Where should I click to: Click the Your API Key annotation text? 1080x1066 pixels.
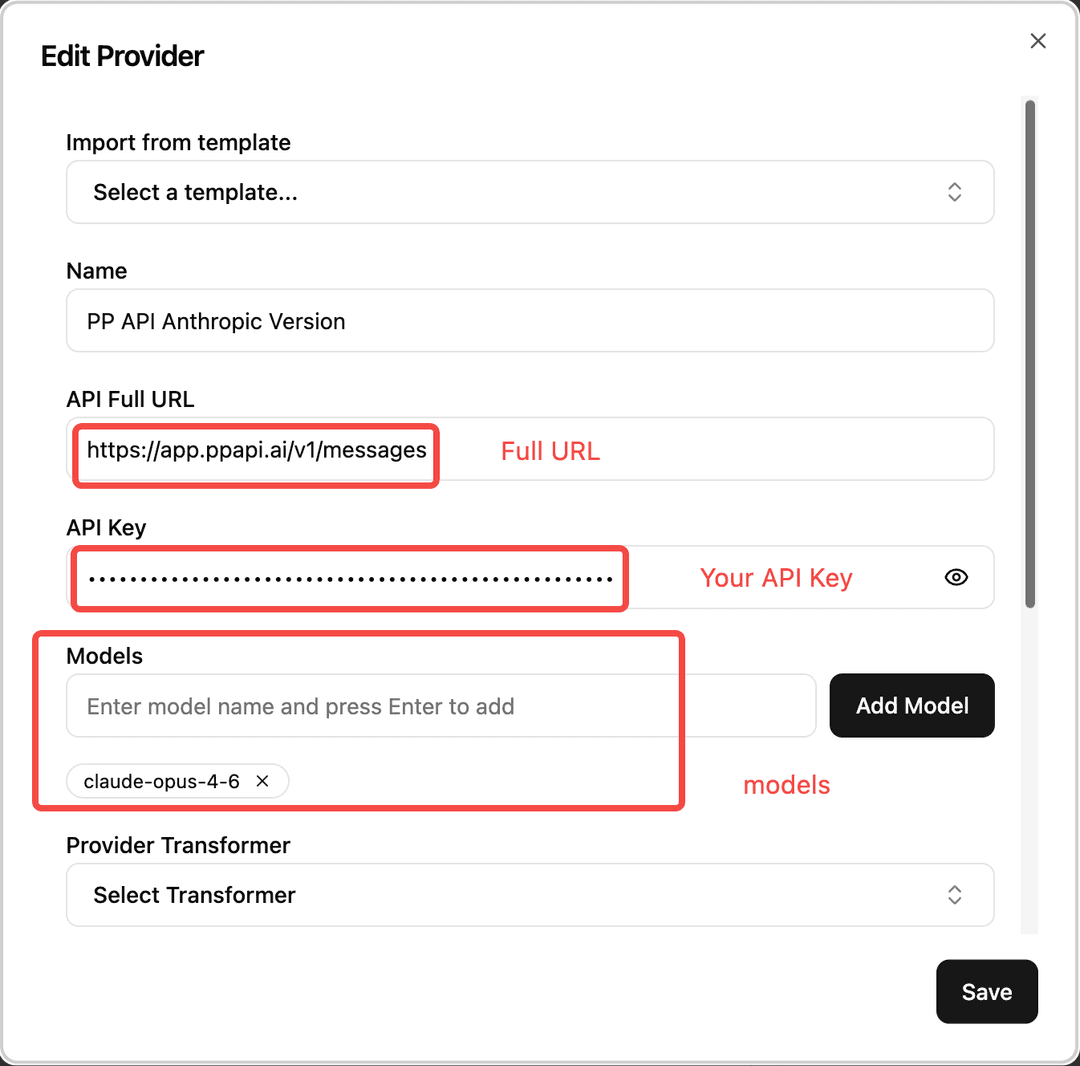[x=778, y=577]
